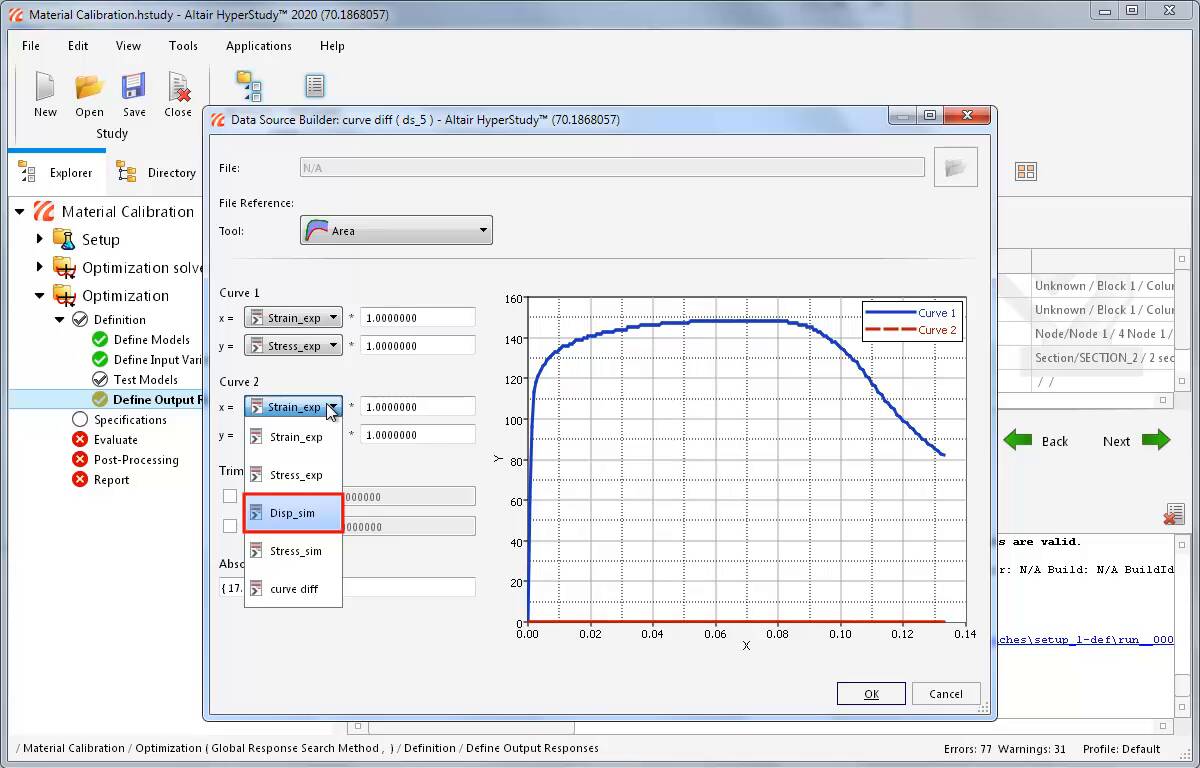Choose Strain_exp in the dropdown list
This screenshot has width=1200, height=768.
[x=293, y=437]
